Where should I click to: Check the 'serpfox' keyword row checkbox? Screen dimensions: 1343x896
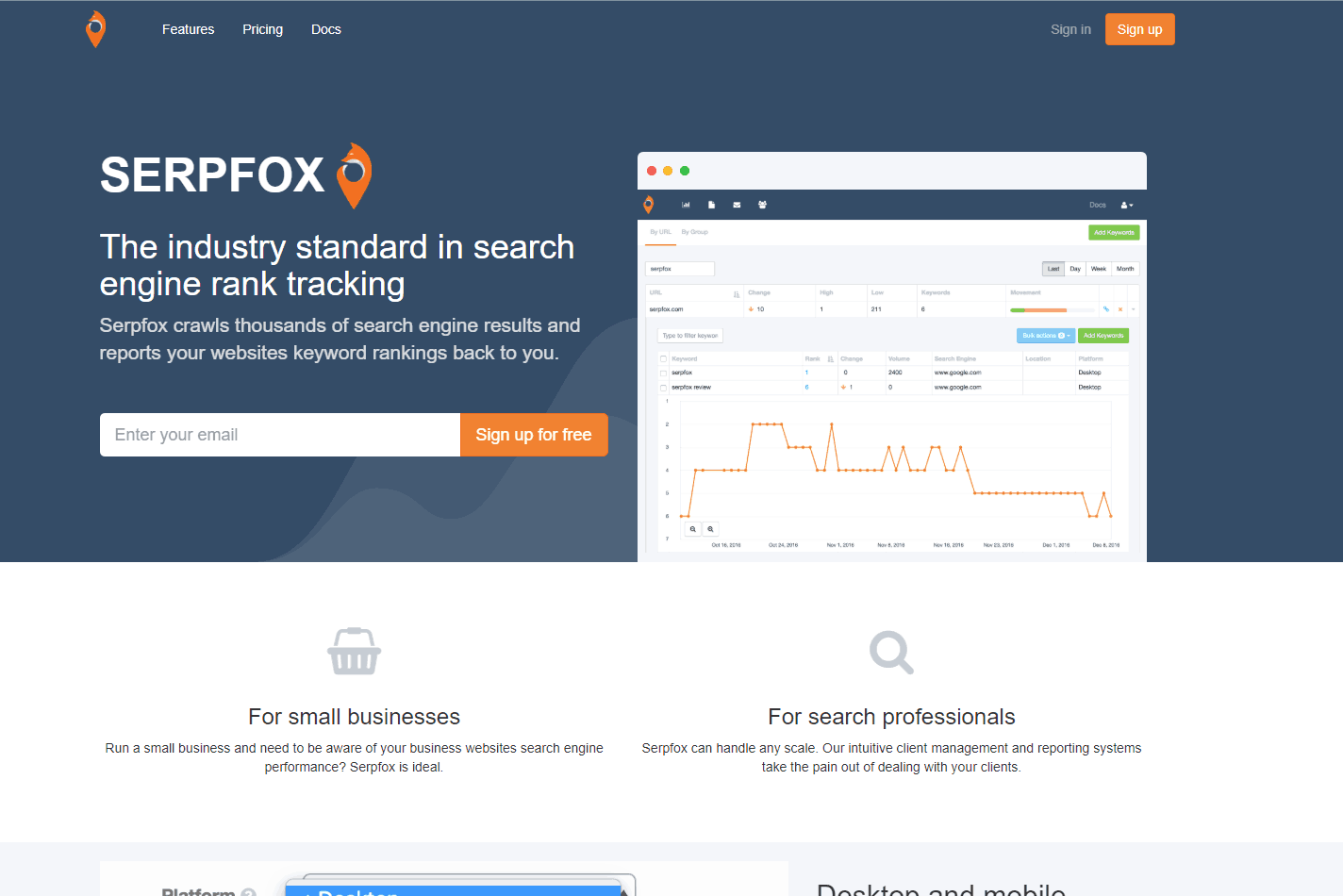click(664, 373)
